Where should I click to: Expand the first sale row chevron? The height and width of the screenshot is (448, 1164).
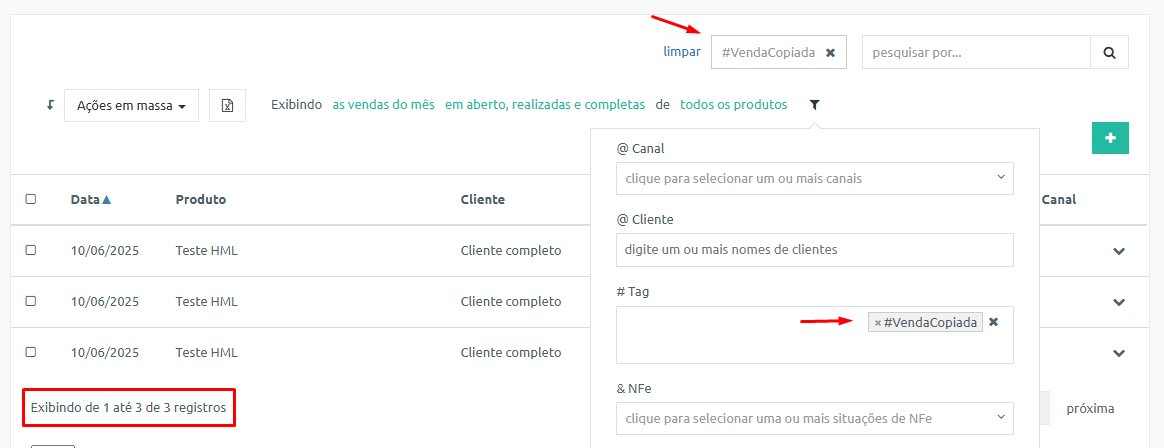(x=1119, y=251)
